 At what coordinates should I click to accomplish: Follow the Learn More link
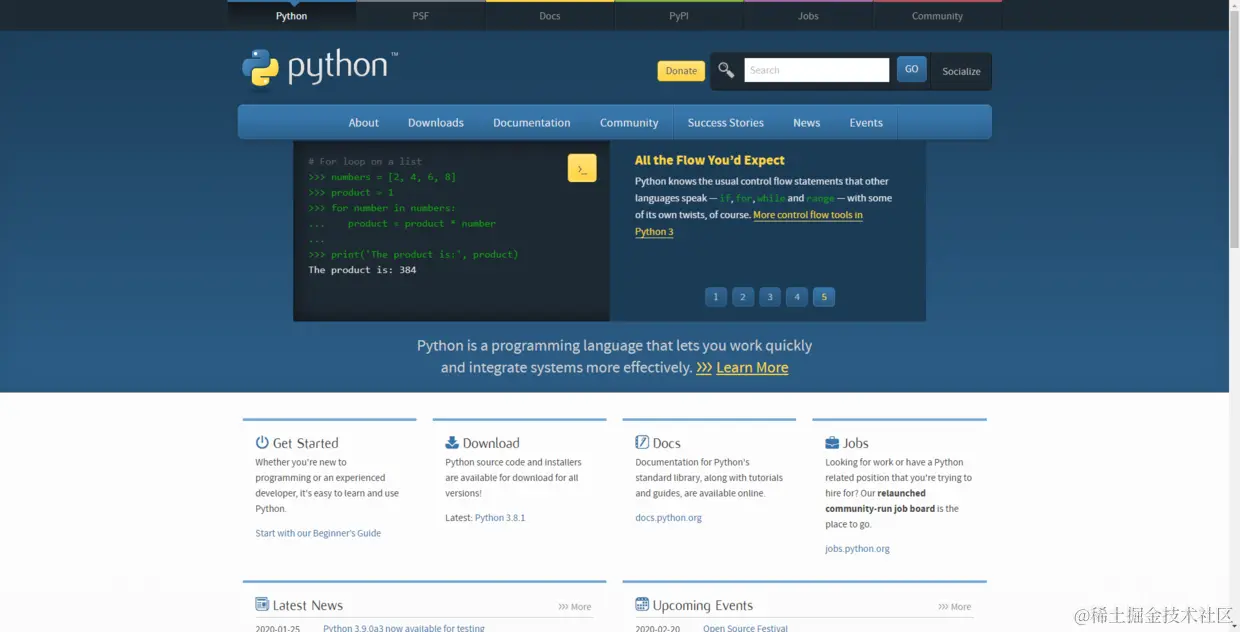click(x=752, y=367)
